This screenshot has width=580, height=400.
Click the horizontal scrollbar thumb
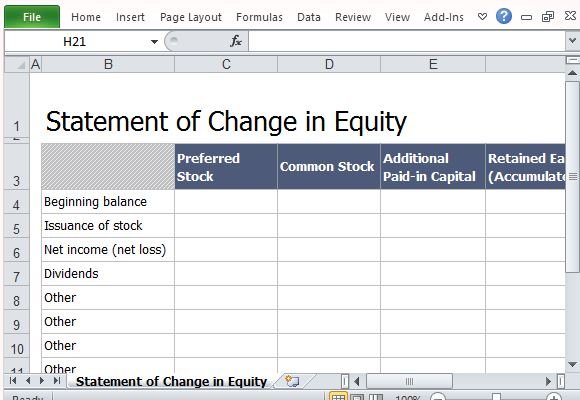[409, 381]
